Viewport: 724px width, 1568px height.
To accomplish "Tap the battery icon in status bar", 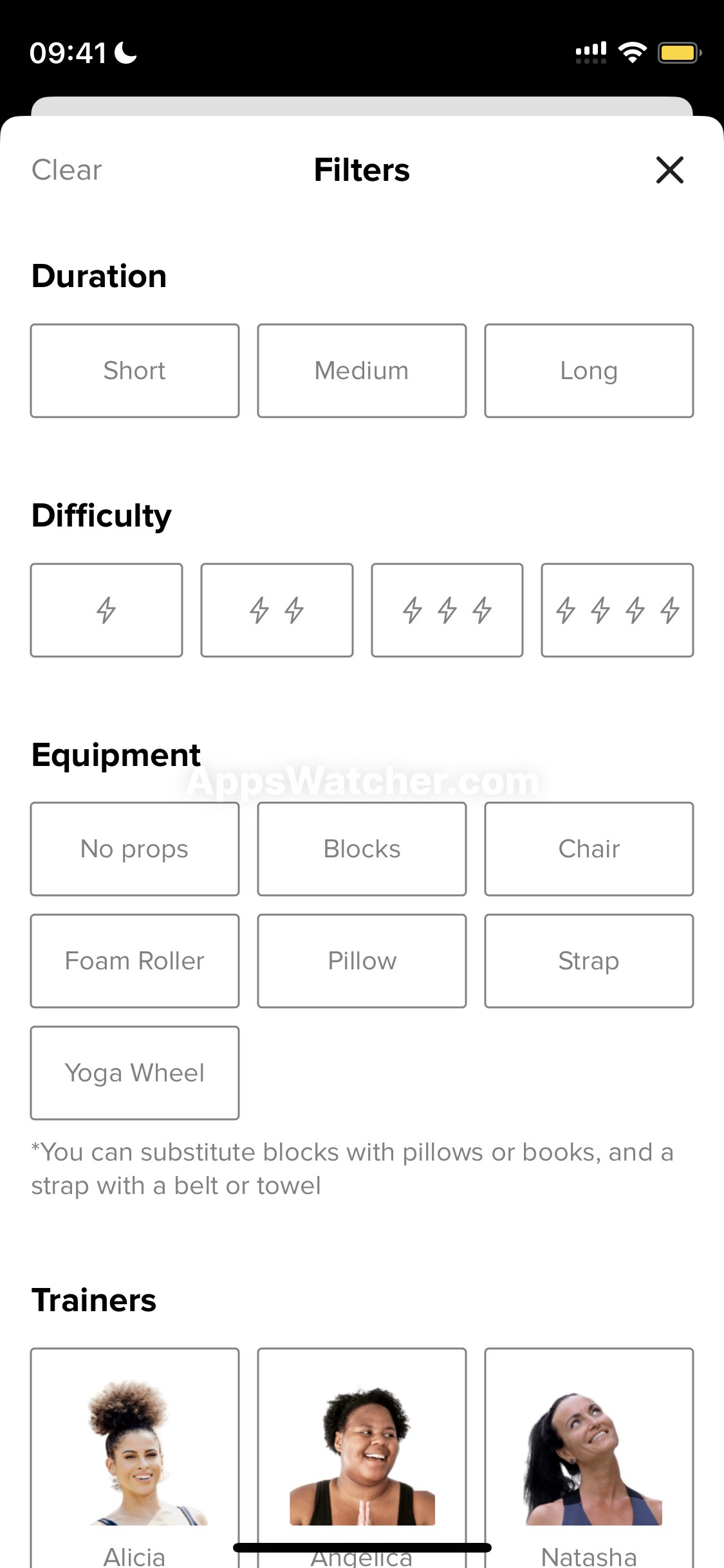I will coord(679,53).
